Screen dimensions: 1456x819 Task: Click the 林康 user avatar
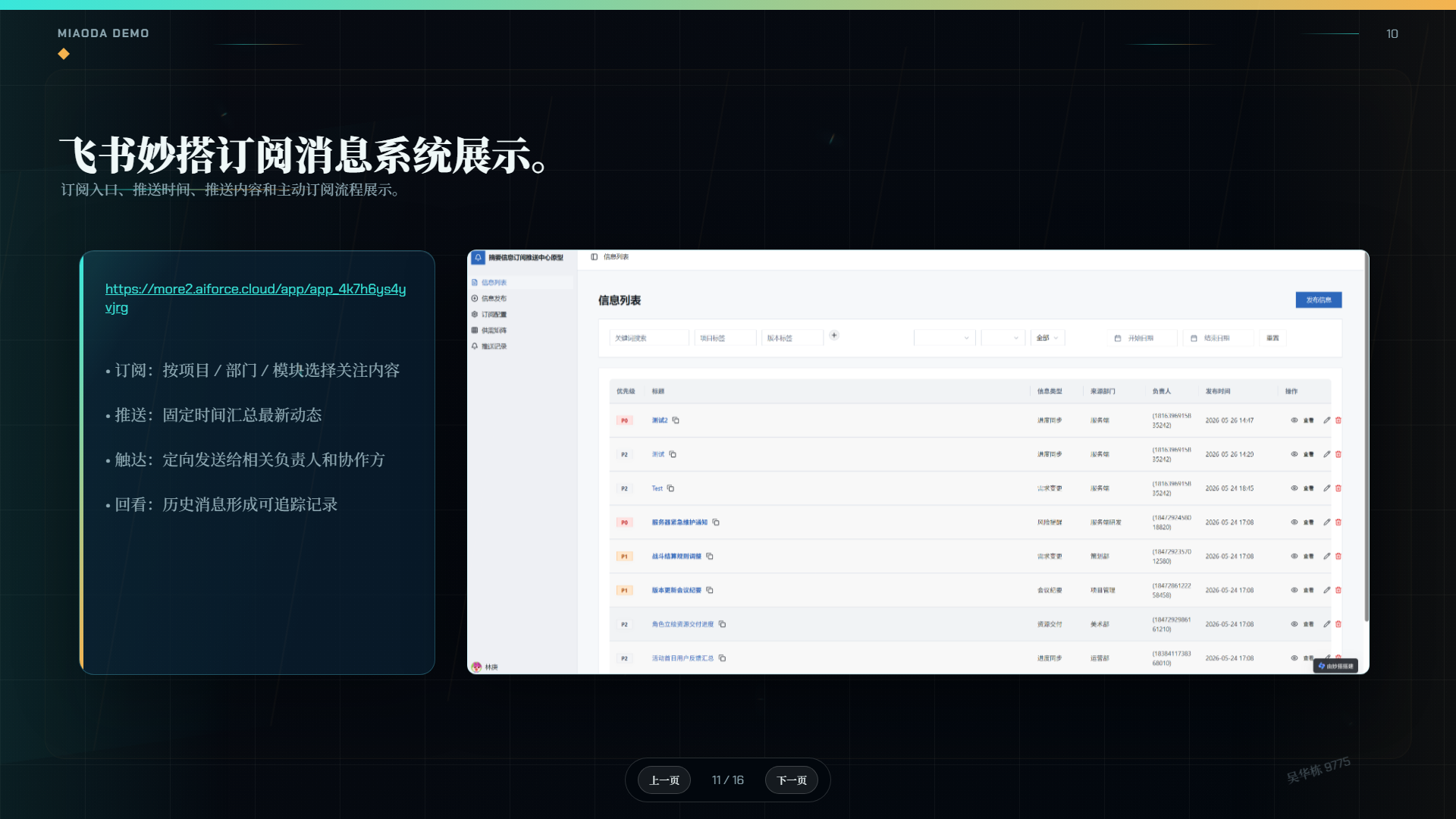pyautogui.click(x=476, y=667)
